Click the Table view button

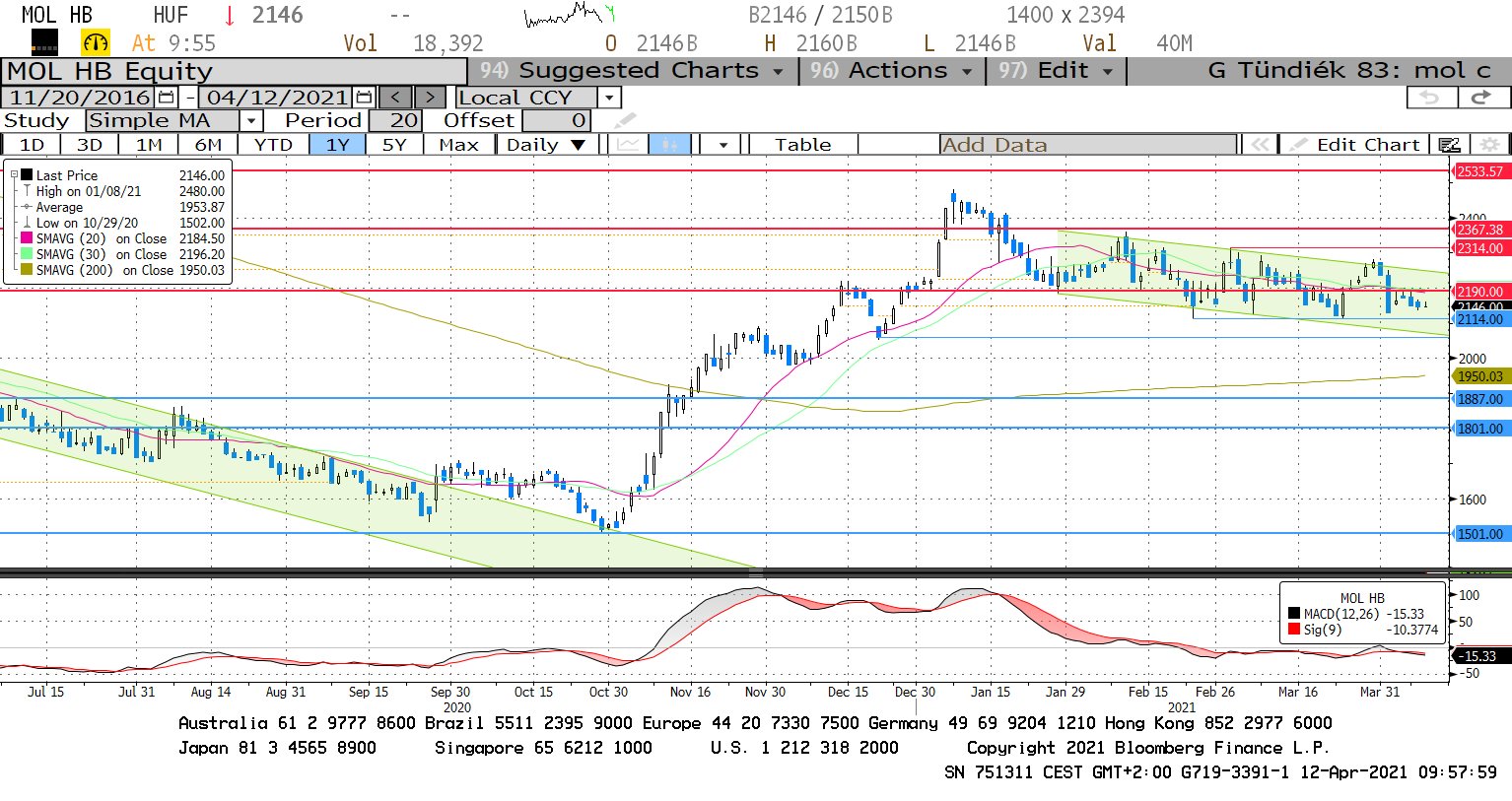coord(803,145)
